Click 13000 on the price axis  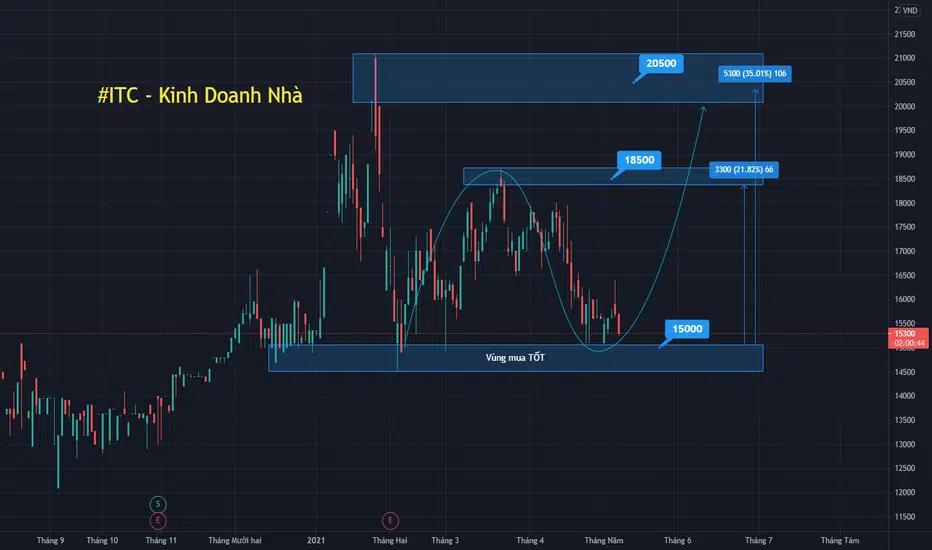click(x=905, y=445)
